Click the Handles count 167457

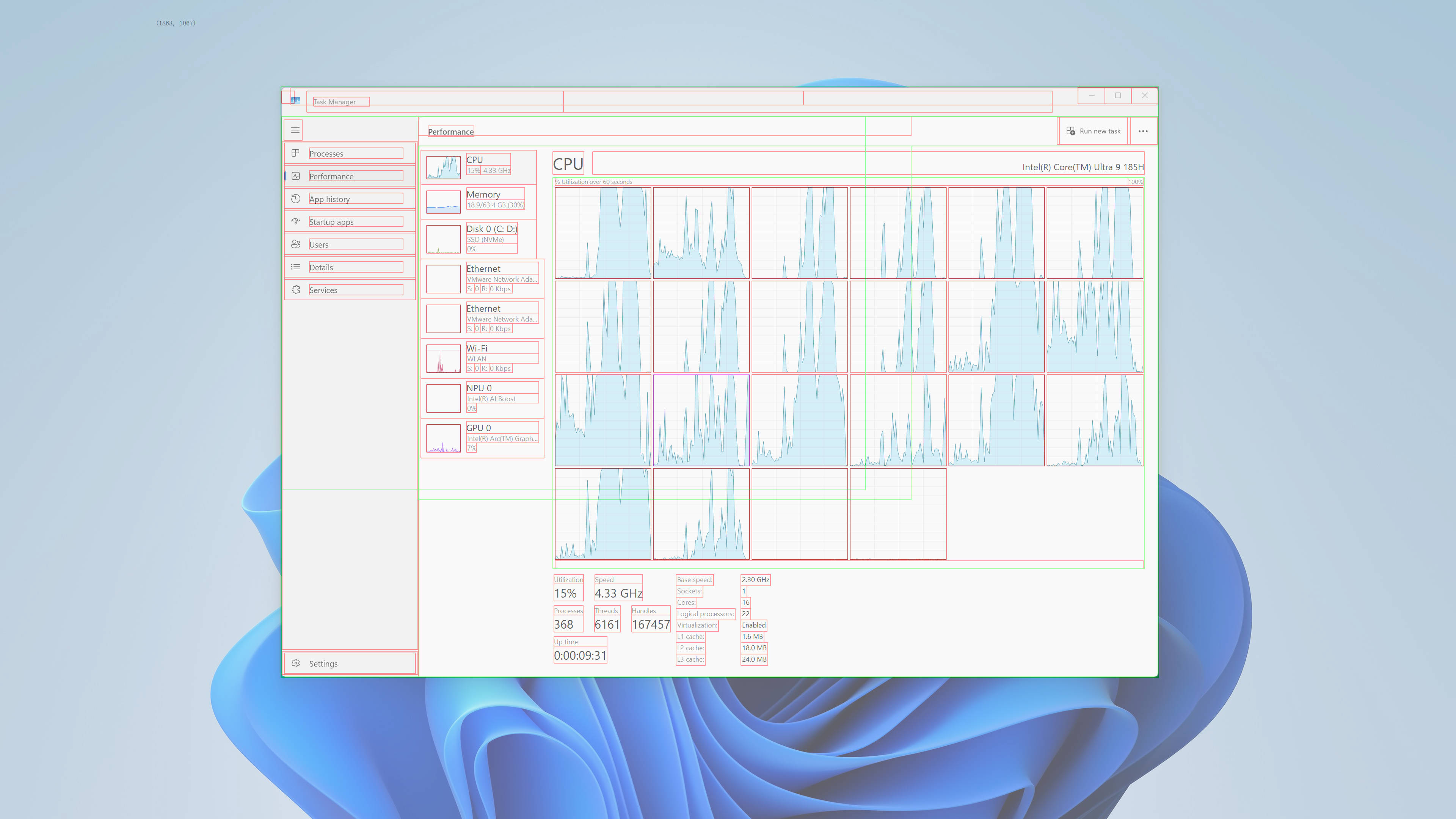651,624
